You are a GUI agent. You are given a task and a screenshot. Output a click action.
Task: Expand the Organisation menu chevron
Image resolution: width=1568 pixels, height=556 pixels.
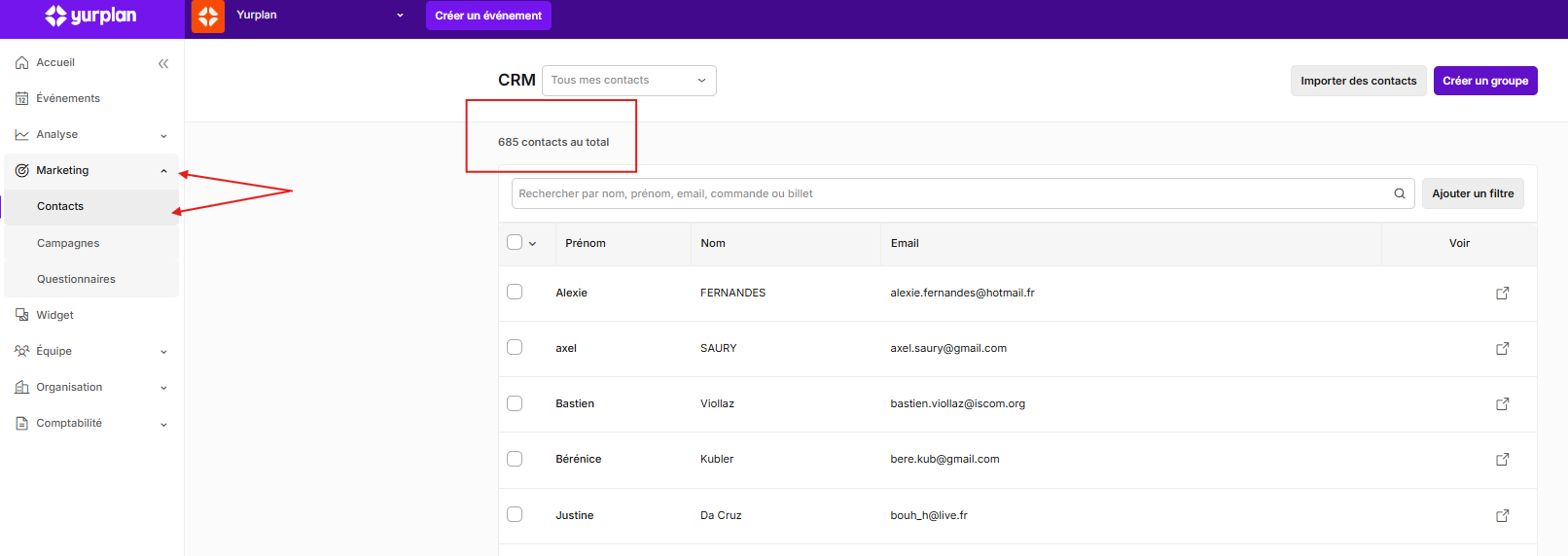(x=163, y=388)
